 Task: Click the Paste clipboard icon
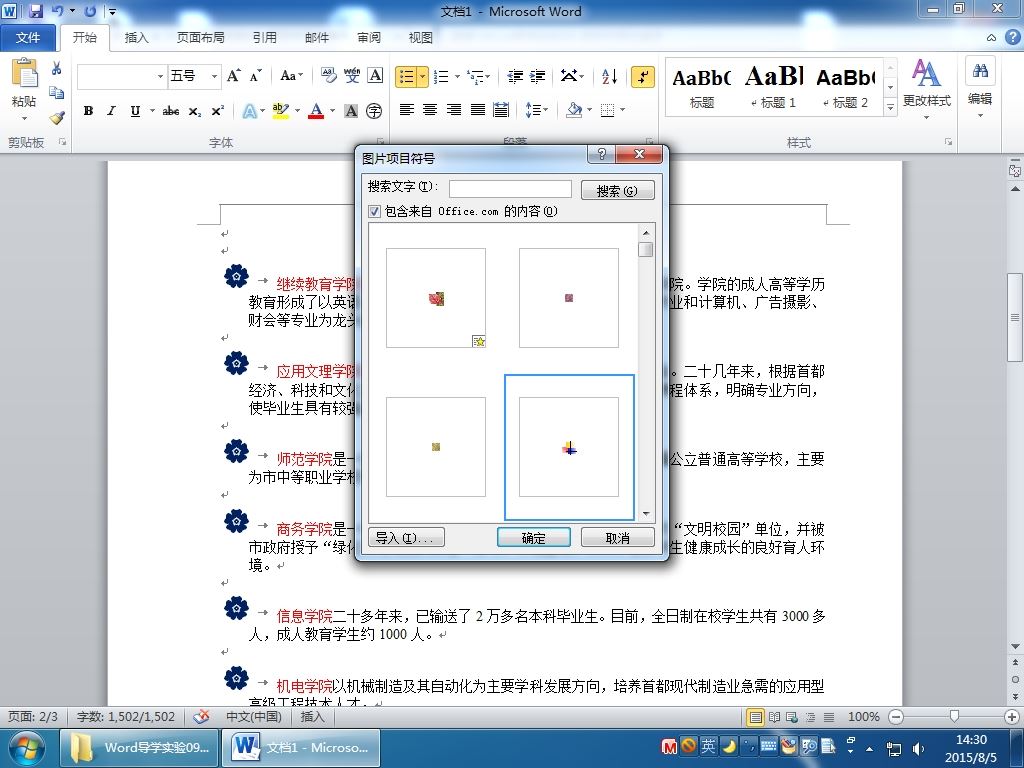point(24,74)
